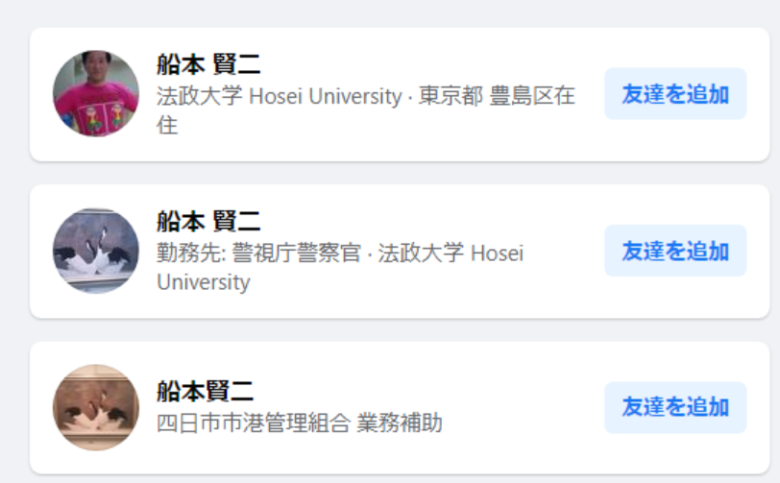The height and width of the screenshot is (483, 780).
Task: Open the brown-toned crane painting profile photo
Action: [96, 408]
